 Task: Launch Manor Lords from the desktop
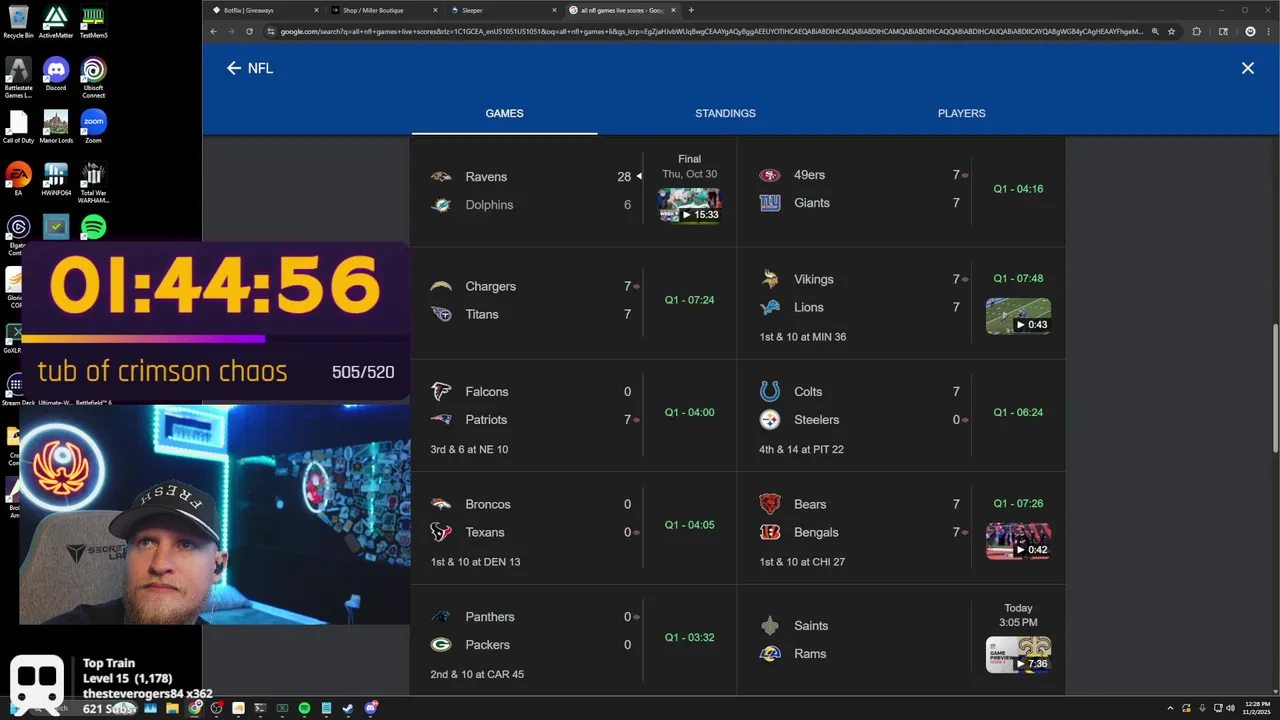56,127
